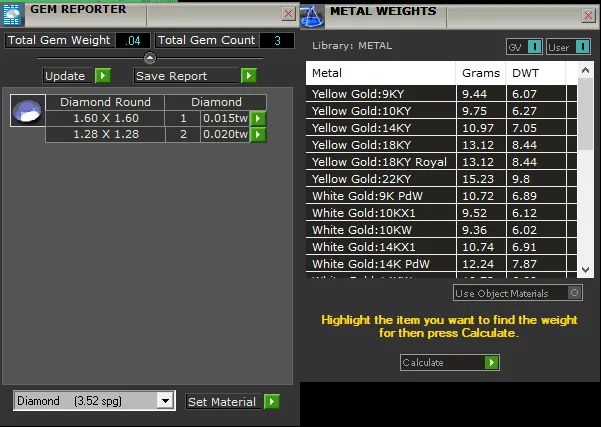Click the 15.23 grams value for 22KY

pyautogui.click(x=481, y=179)
